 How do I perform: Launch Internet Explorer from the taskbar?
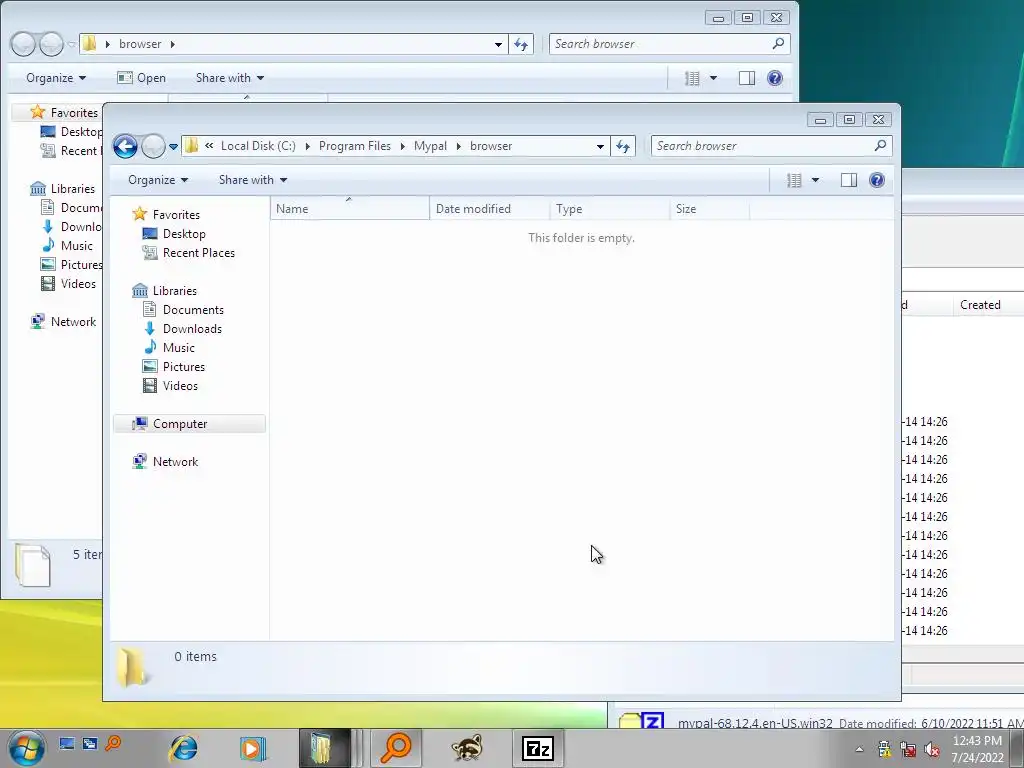pos(184,748)
